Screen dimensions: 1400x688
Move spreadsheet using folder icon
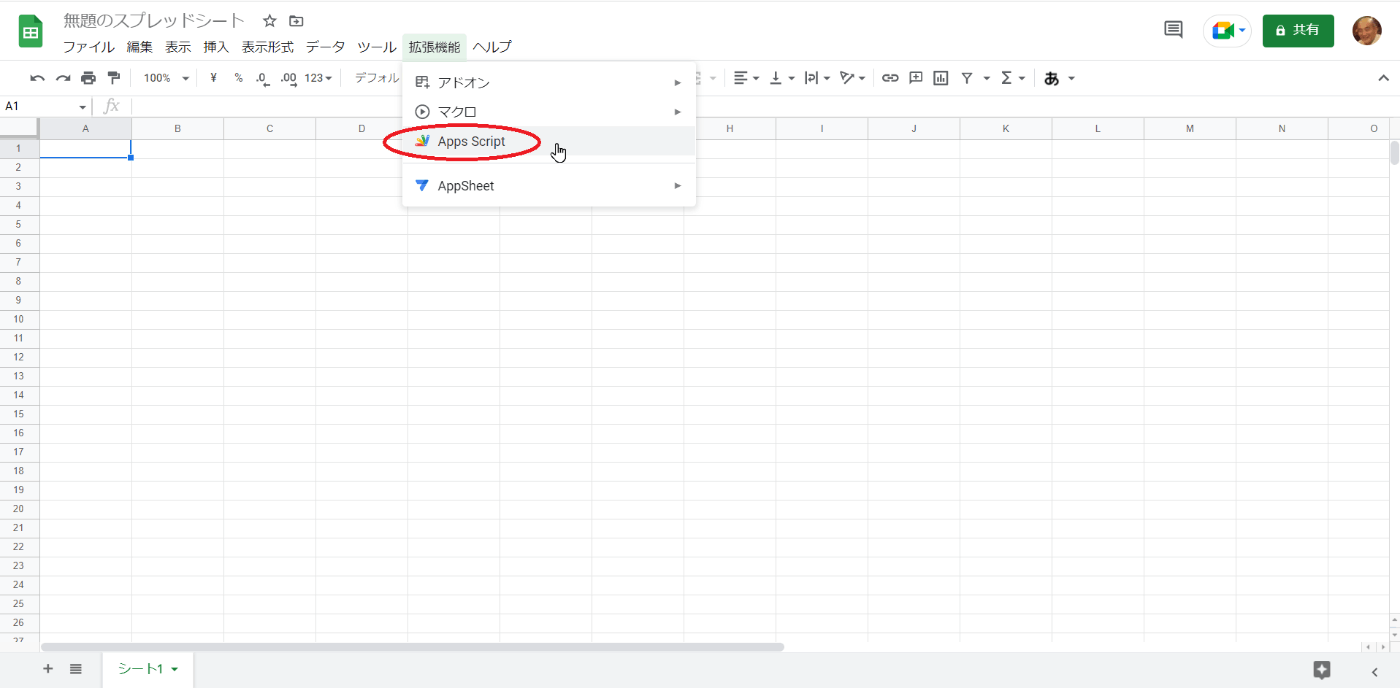click(x=296, y=21)
